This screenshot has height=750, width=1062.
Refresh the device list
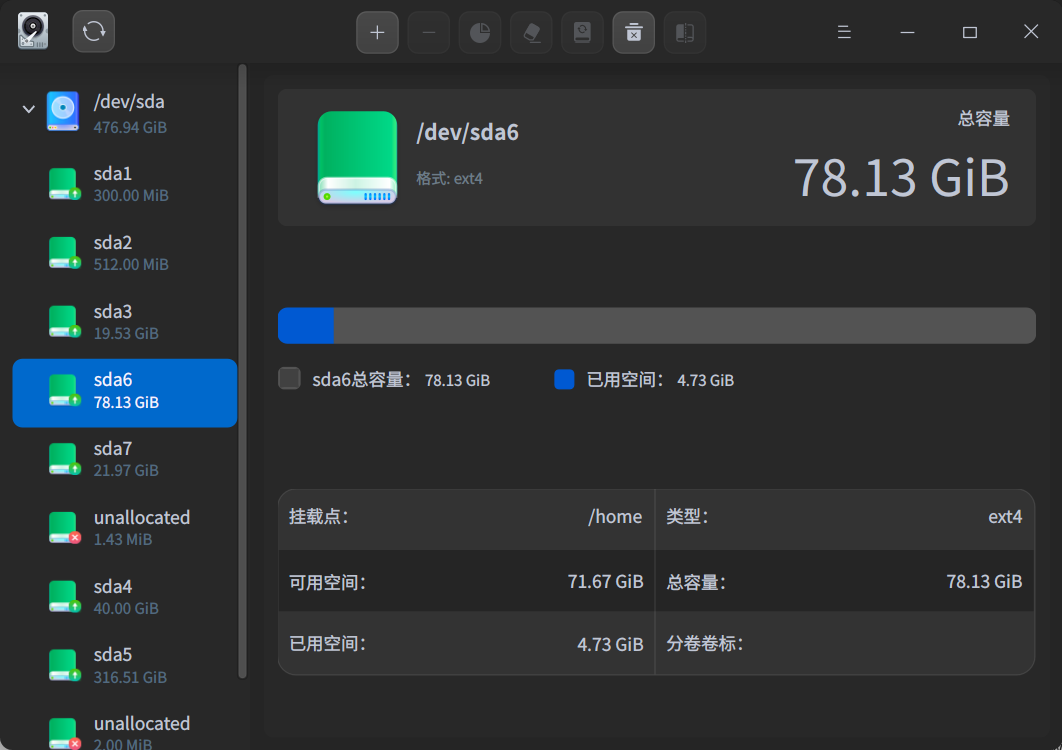point(93,31)
